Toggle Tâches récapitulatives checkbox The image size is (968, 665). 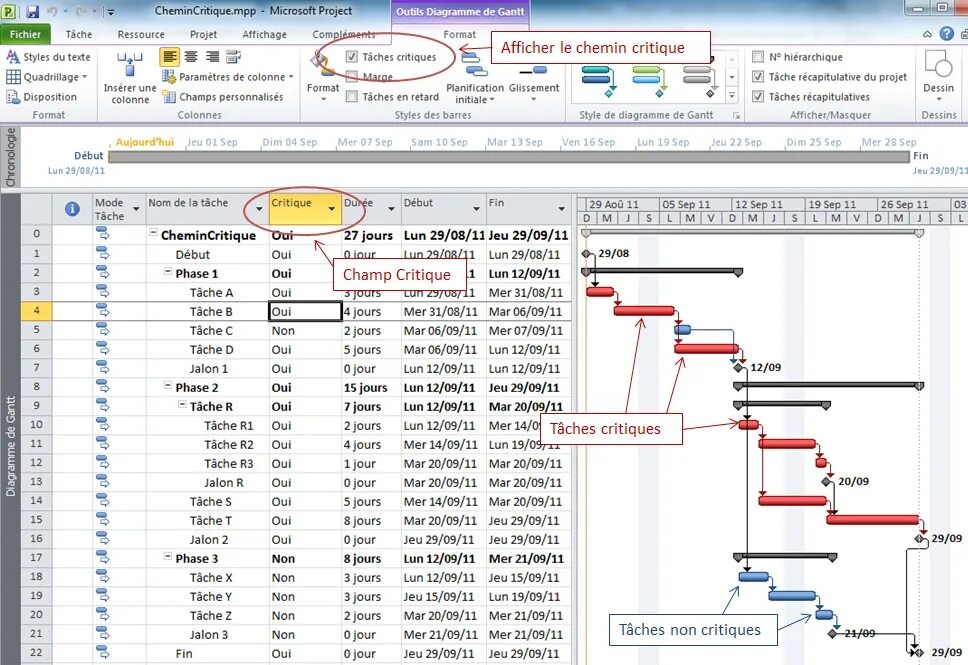coord(758,96)
